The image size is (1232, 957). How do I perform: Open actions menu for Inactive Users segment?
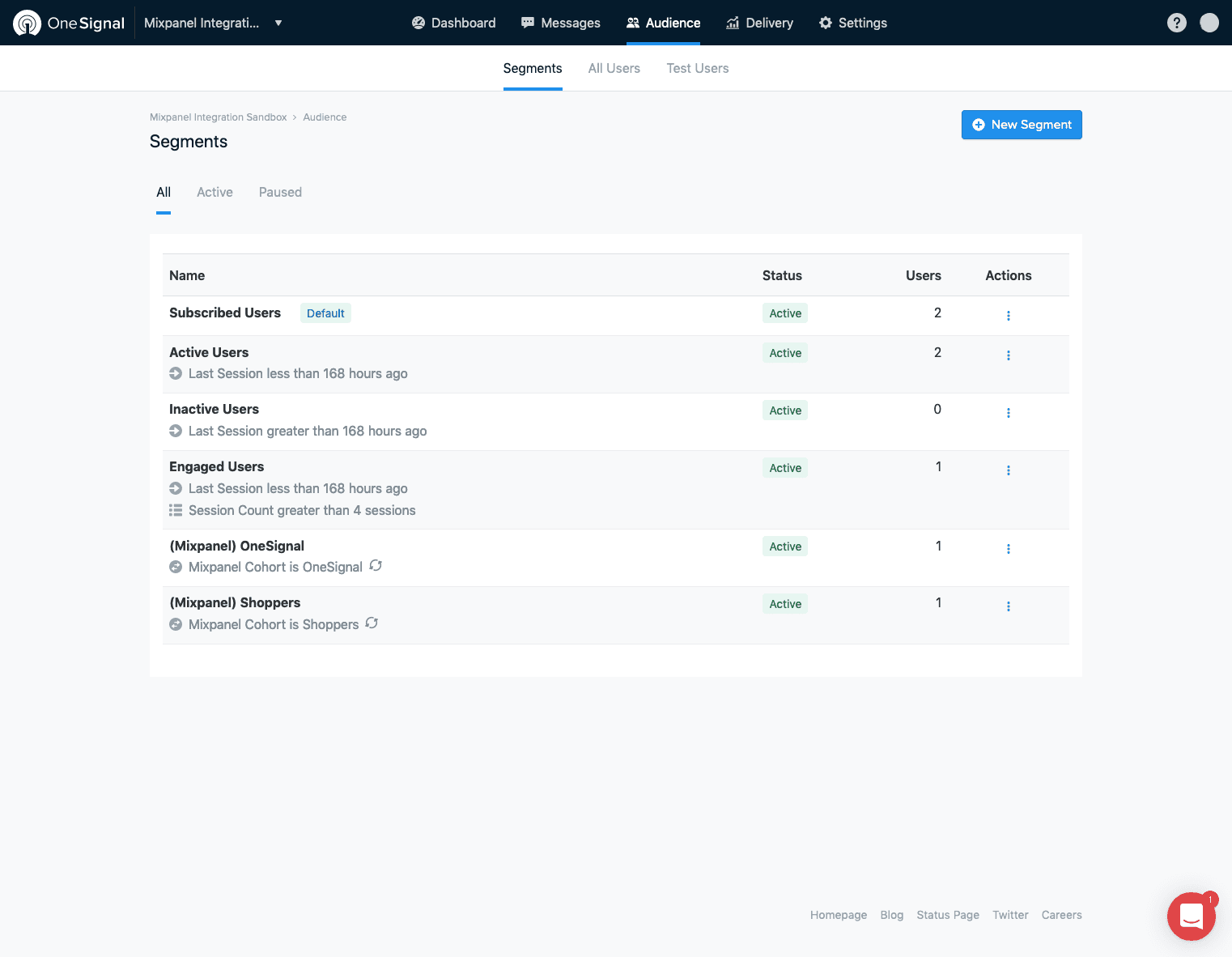coord(1008,412)
